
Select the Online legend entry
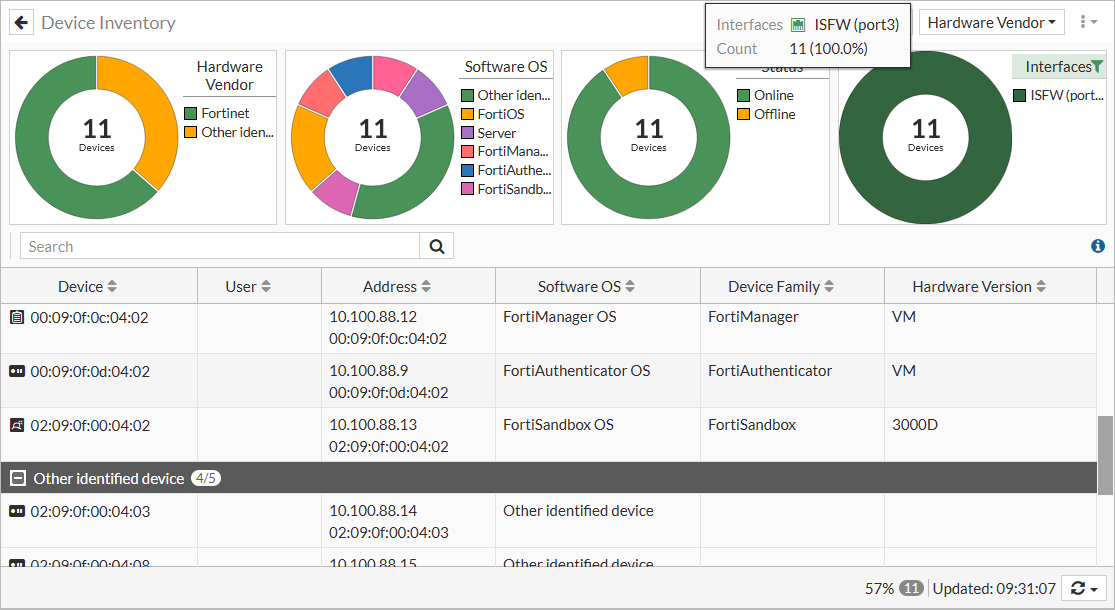pyautogui.click(x=773, y=95)
